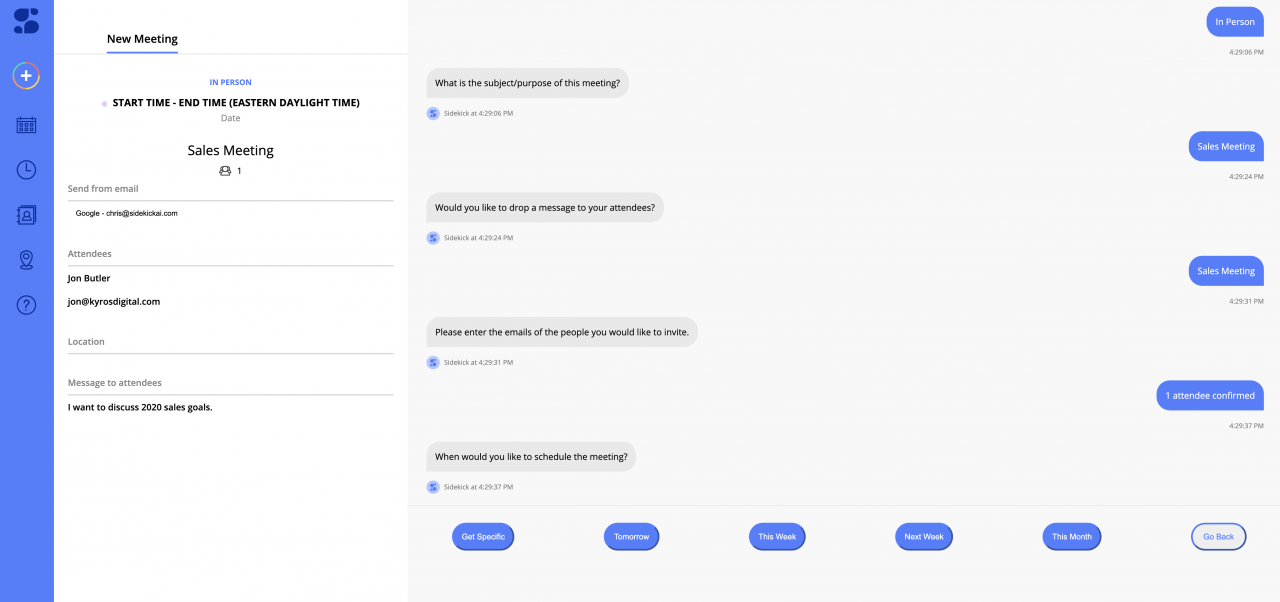Choose This Month scheduling option

1071,536
